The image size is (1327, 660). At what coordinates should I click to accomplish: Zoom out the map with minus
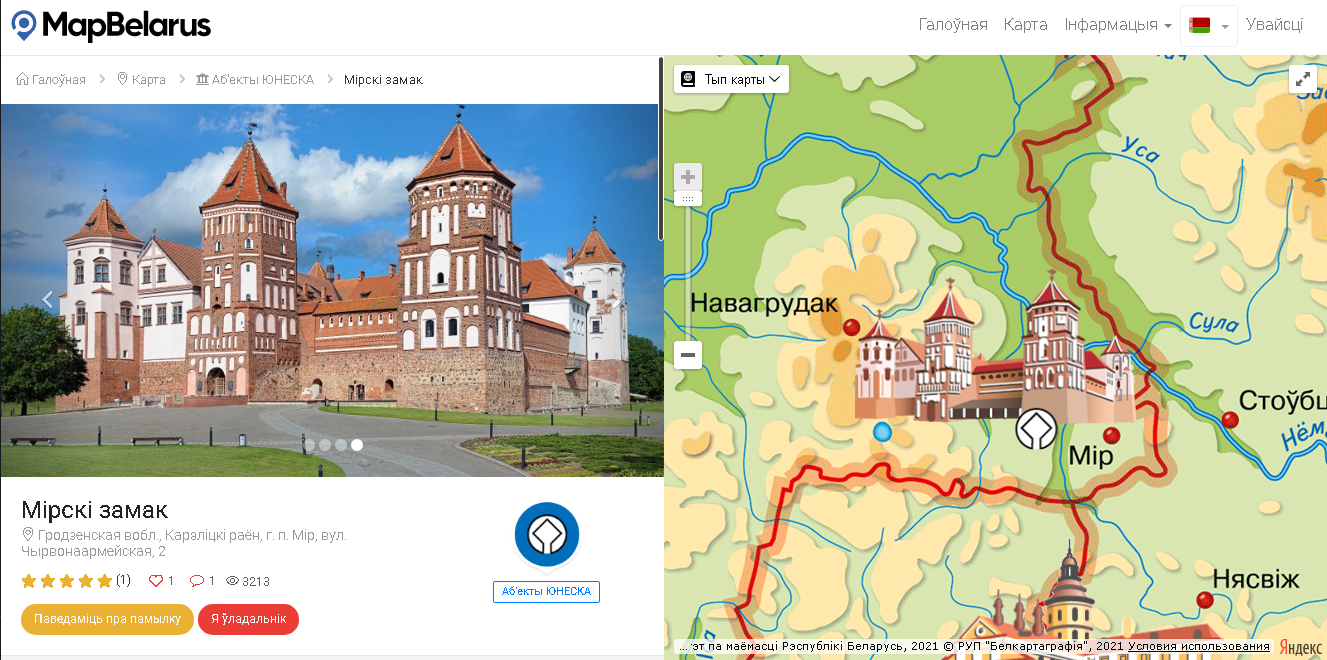pyautogui.click(x=688, y=355)
